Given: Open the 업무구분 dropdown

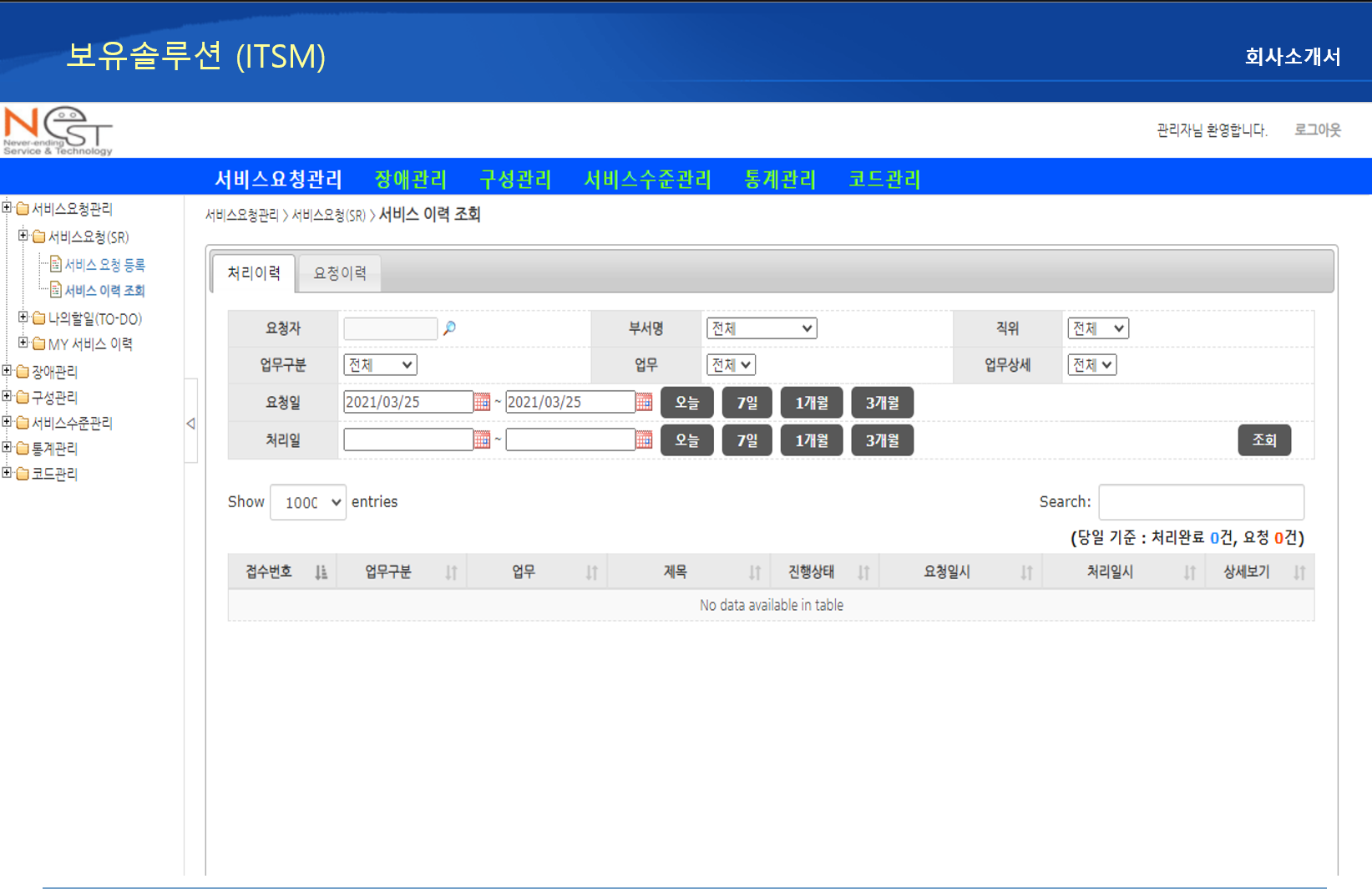Looking at the screenshot, I should tap(380, 365).
